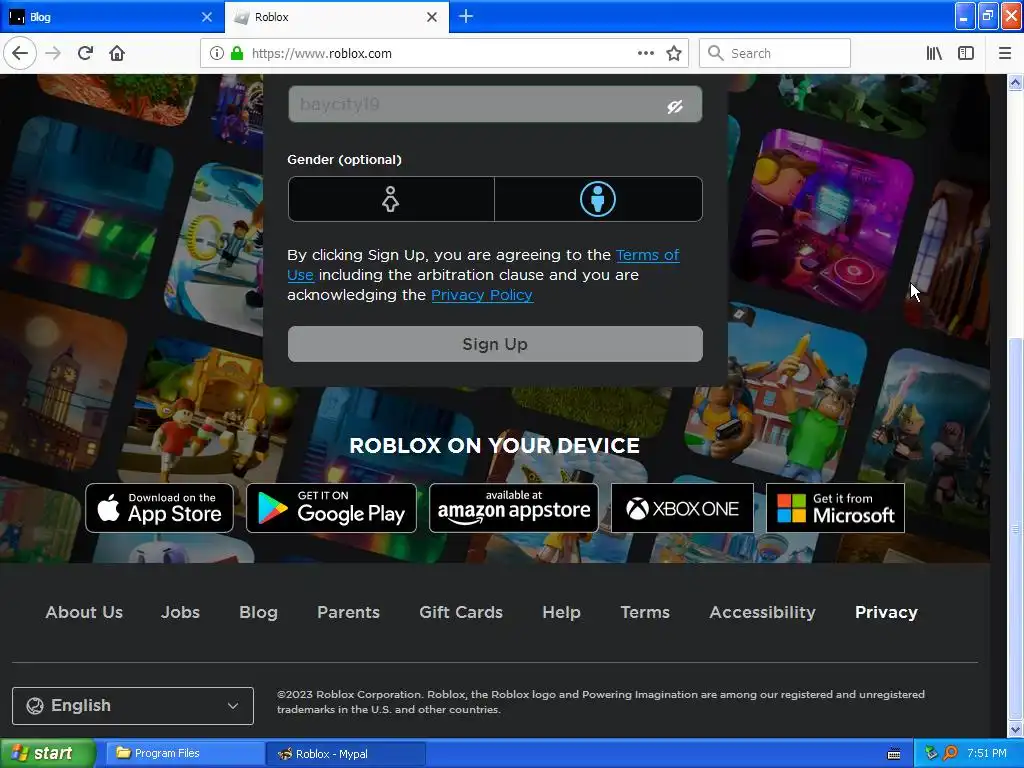This screenshot has width=1024, height=768.
Task: Expand the English language dropdown
Action: coord(133,706)
